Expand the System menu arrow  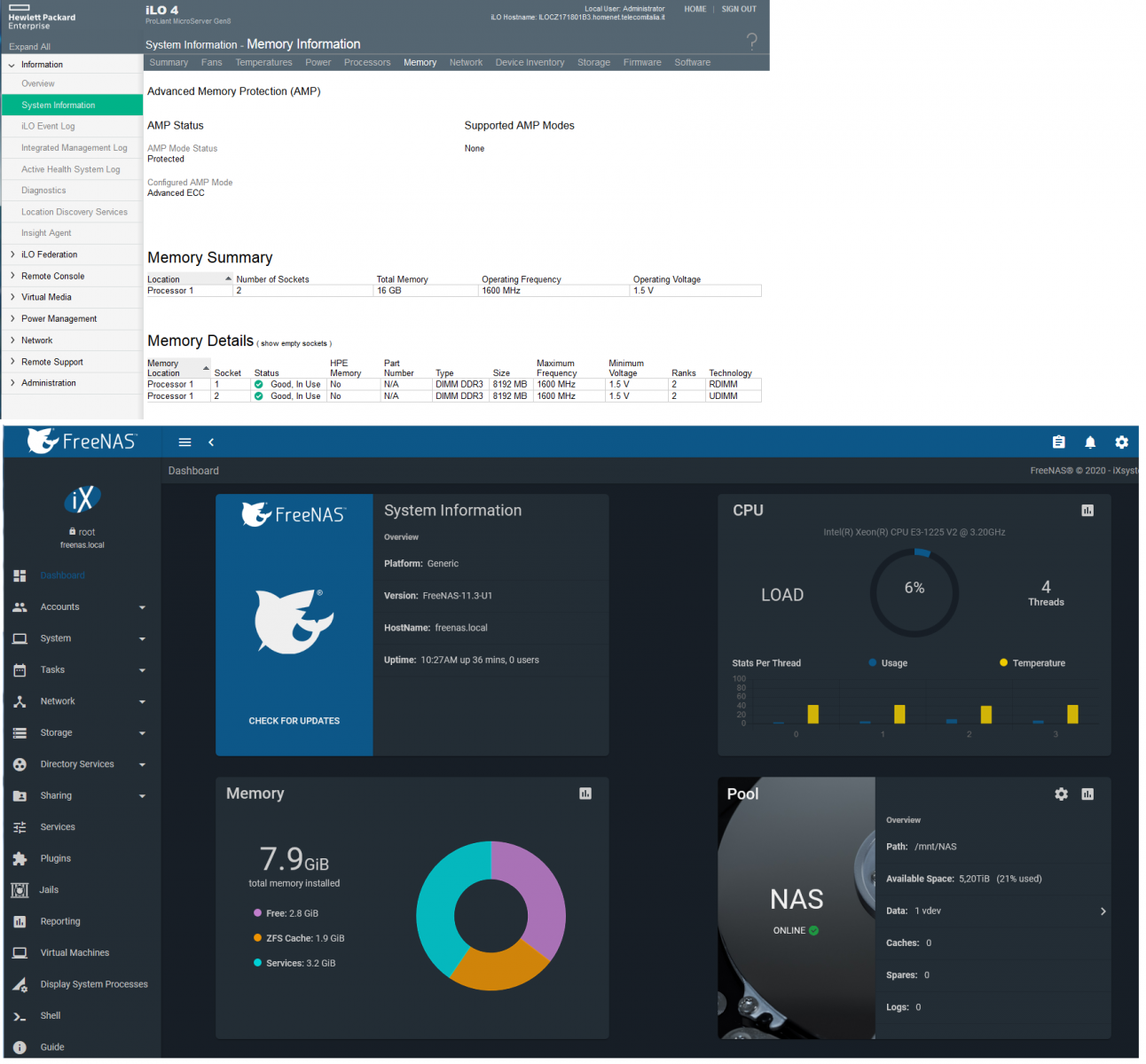(x=142, y=639)
